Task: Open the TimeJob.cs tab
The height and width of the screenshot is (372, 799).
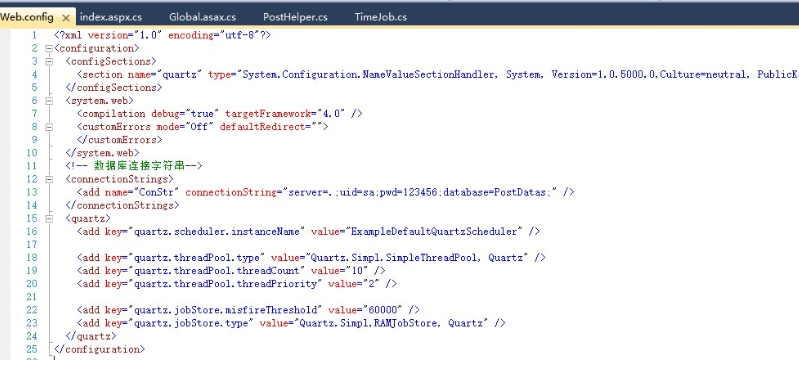Action: tap(381, 17)
